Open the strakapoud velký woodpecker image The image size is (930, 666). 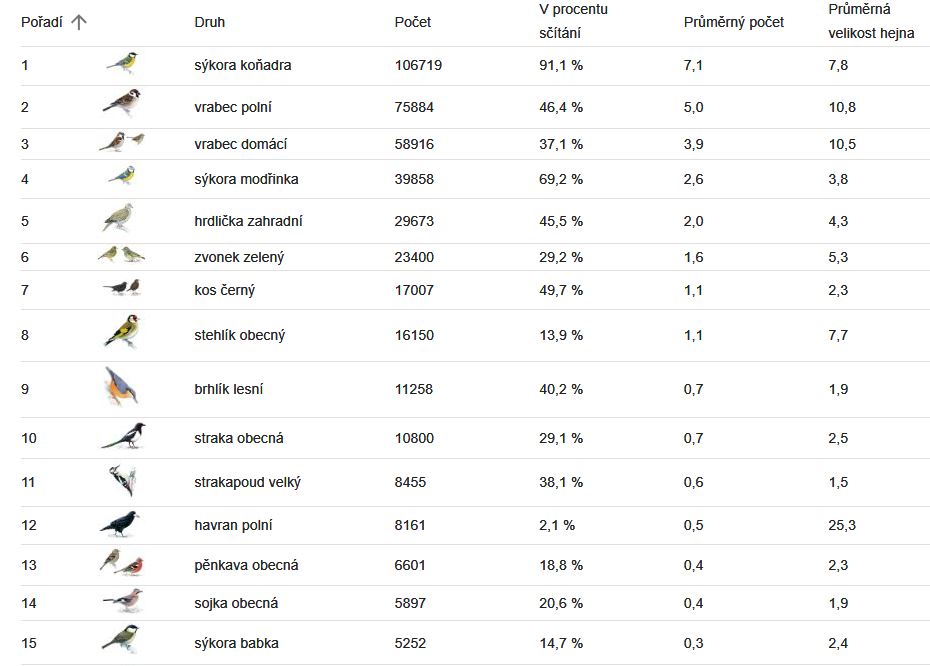(123, 480)
